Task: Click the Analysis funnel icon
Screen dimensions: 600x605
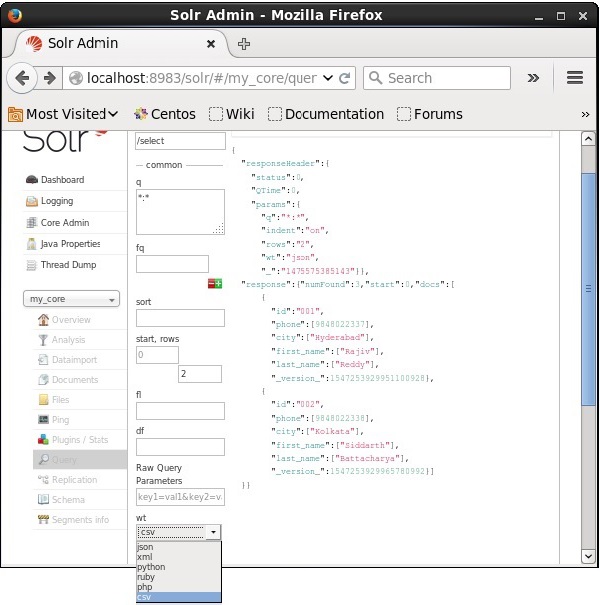Action: point(43,340)
